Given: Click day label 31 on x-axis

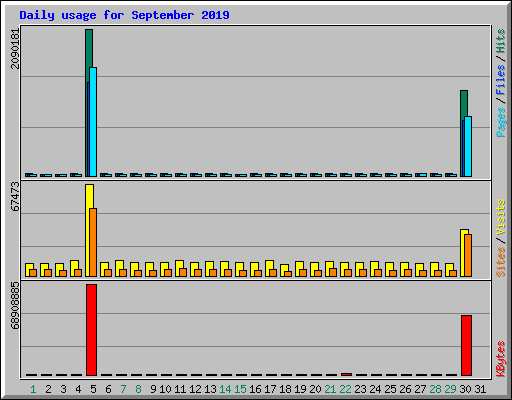Looking at the screenshot, I should click(480, 389).
